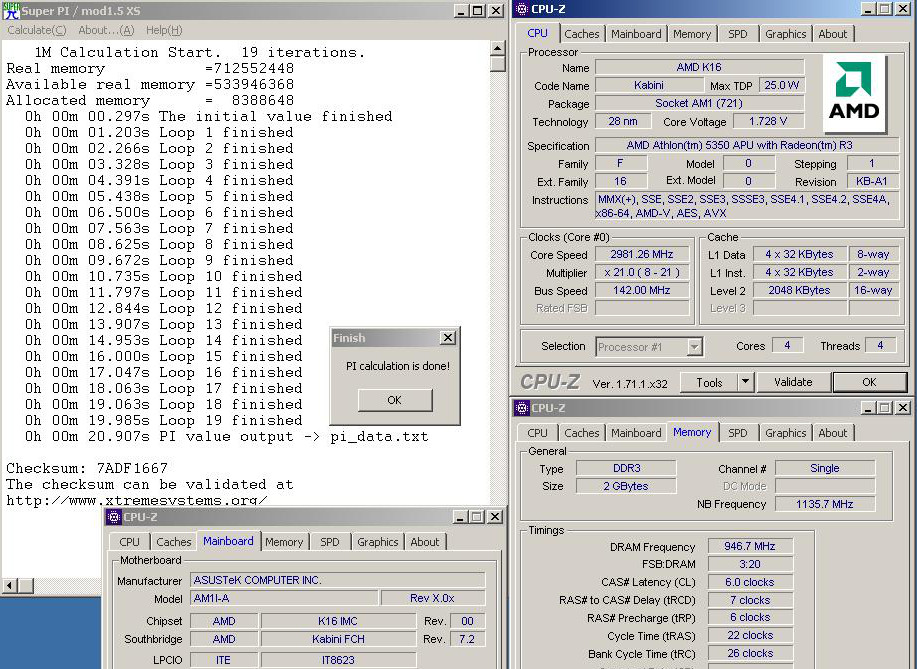Click Manufacturer field ASUSTeK COMPUTER INC.
917x669 pixels.
click(x=337, y=580)
